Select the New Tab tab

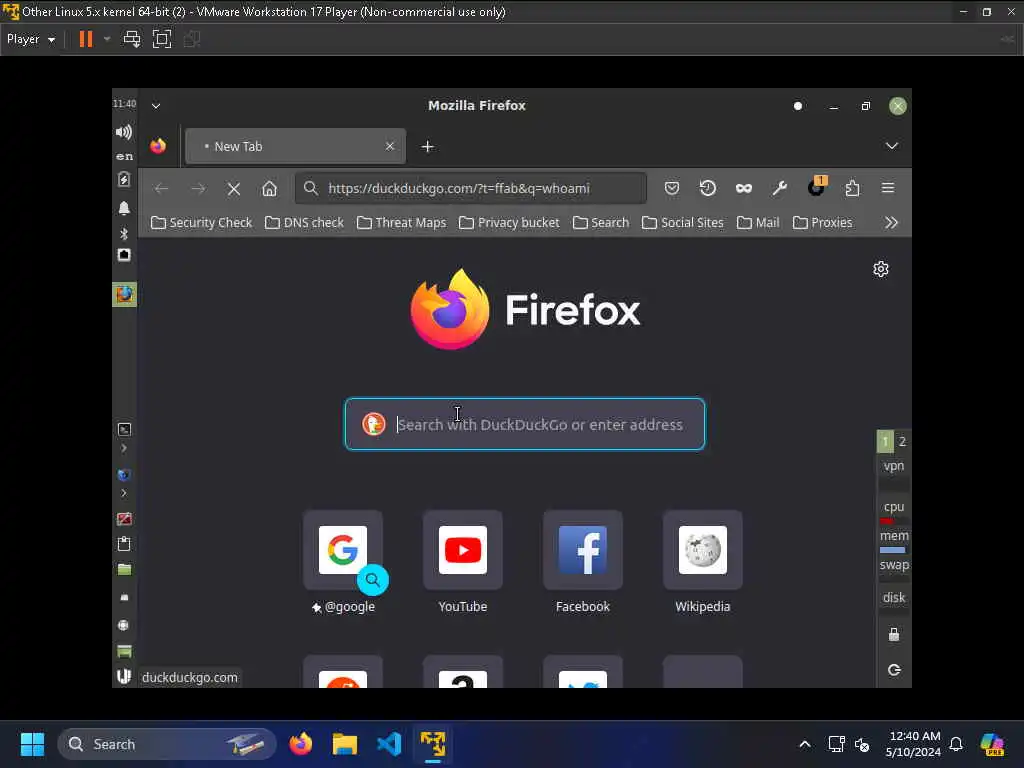pos(296,146)
